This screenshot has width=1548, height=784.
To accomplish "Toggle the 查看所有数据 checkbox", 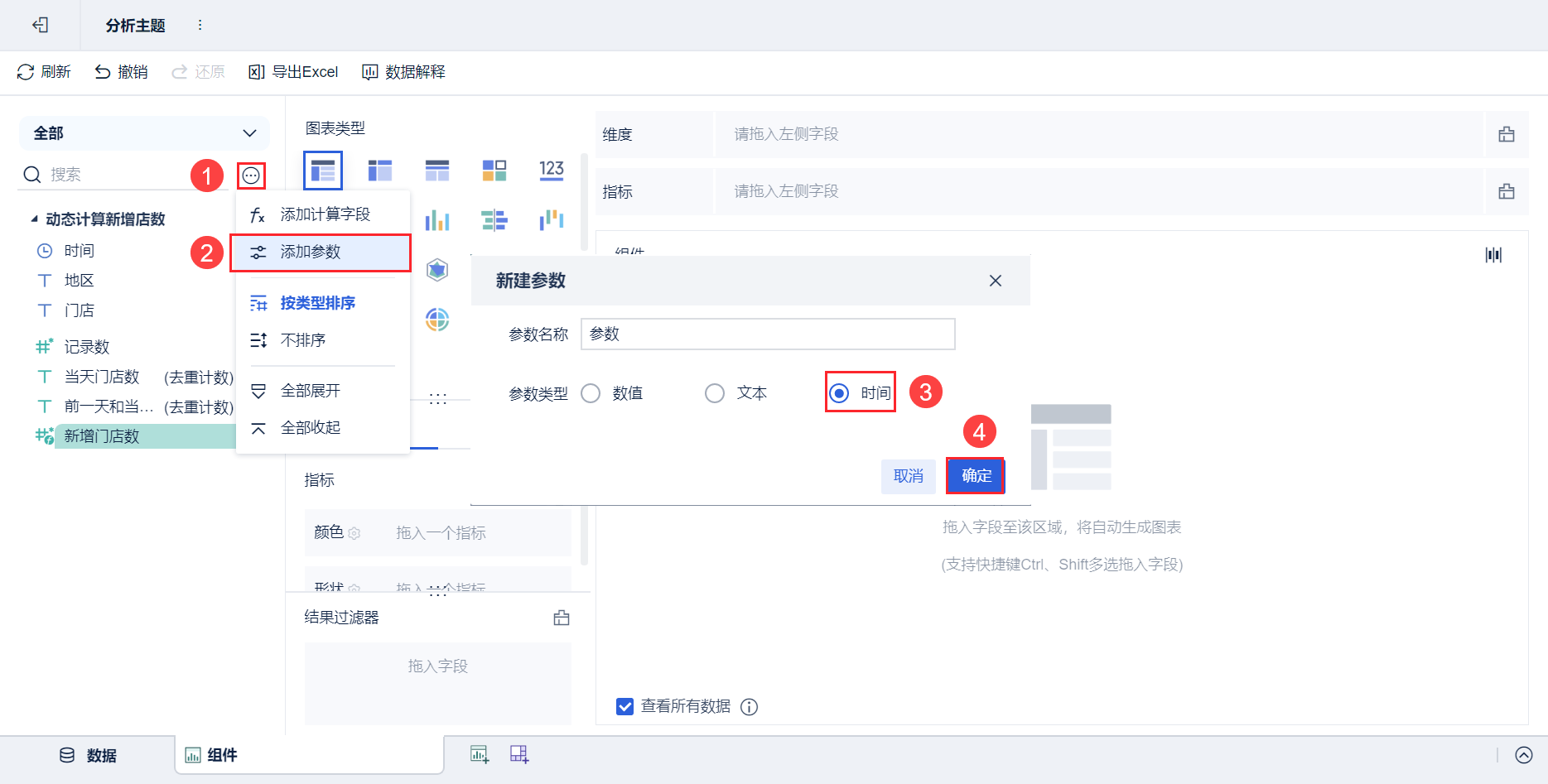I will coord(625,706).
